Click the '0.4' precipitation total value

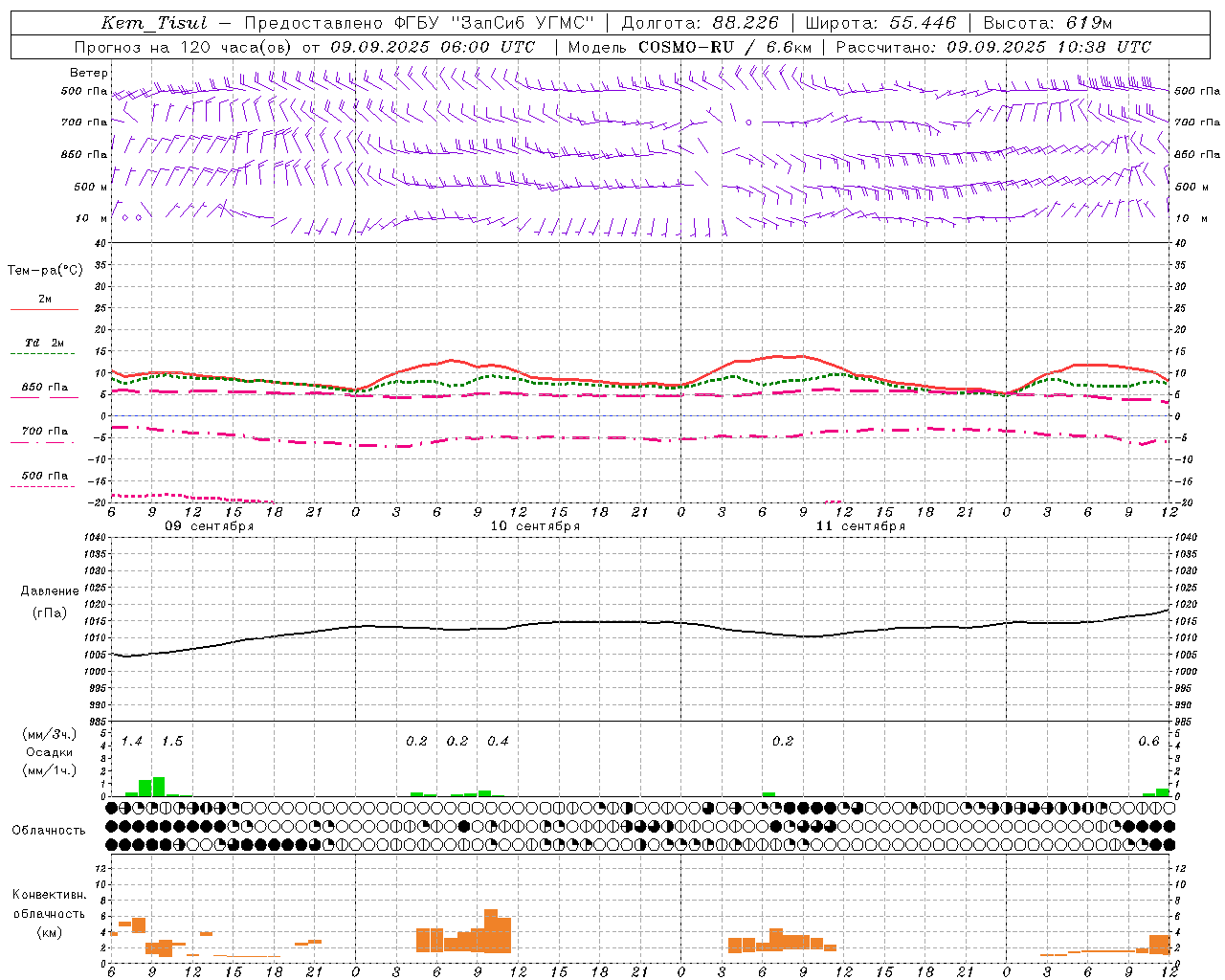click(x=499, y=742)
